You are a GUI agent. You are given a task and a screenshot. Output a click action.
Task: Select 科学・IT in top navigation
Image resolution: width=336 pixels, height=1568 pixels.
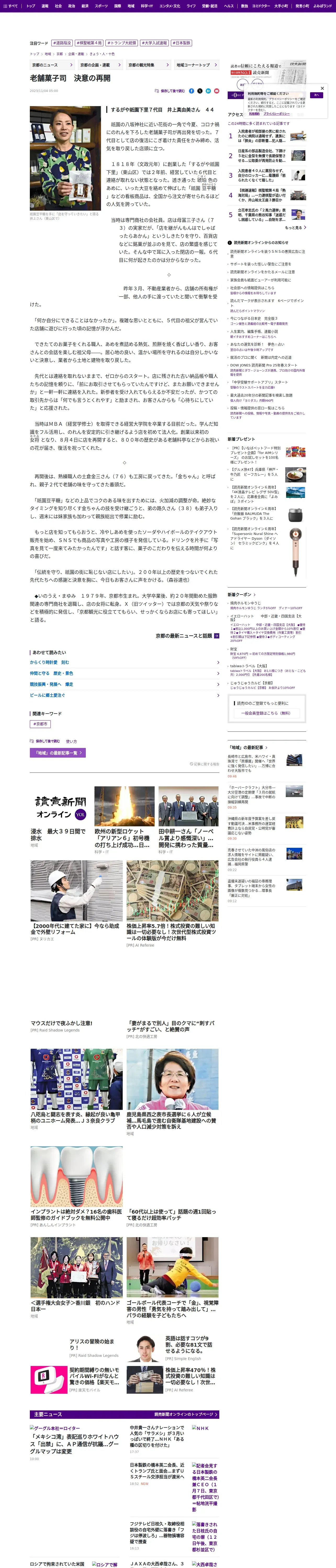147,6
